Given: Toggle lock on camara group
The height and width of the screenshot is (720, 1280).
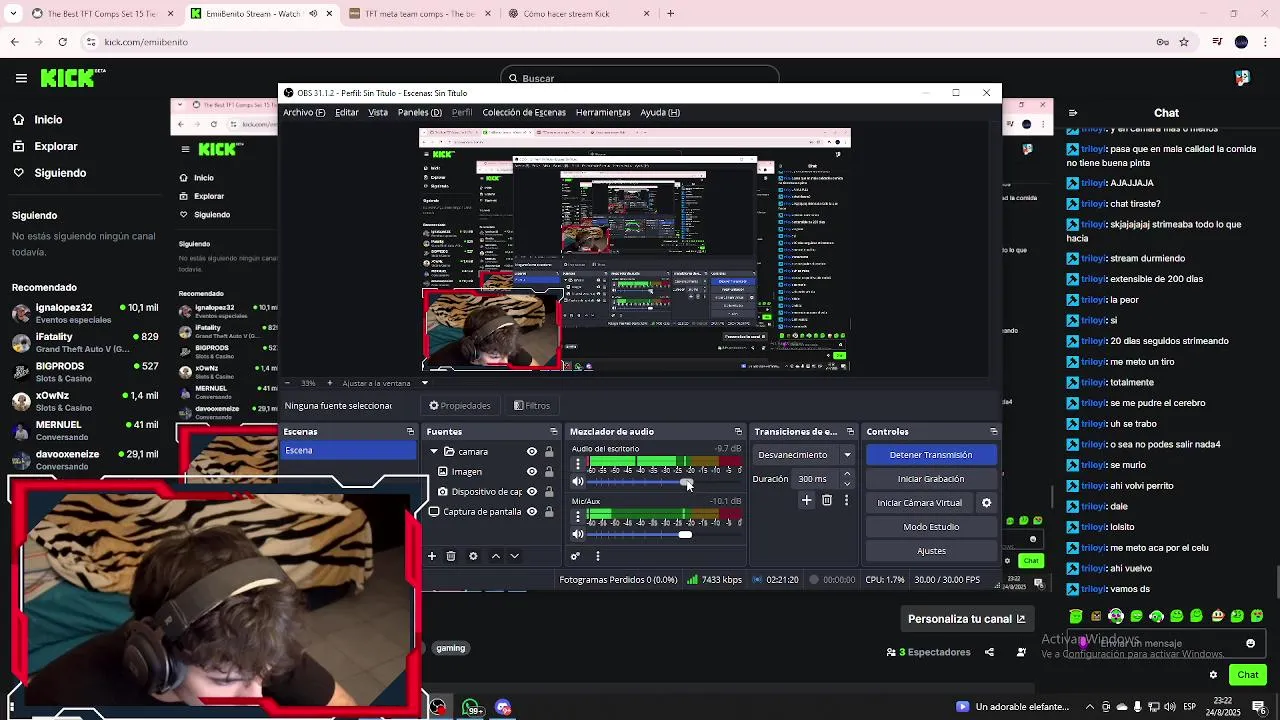Looking at the screenshot, I should pyautogui.click(x=549, y=452).
